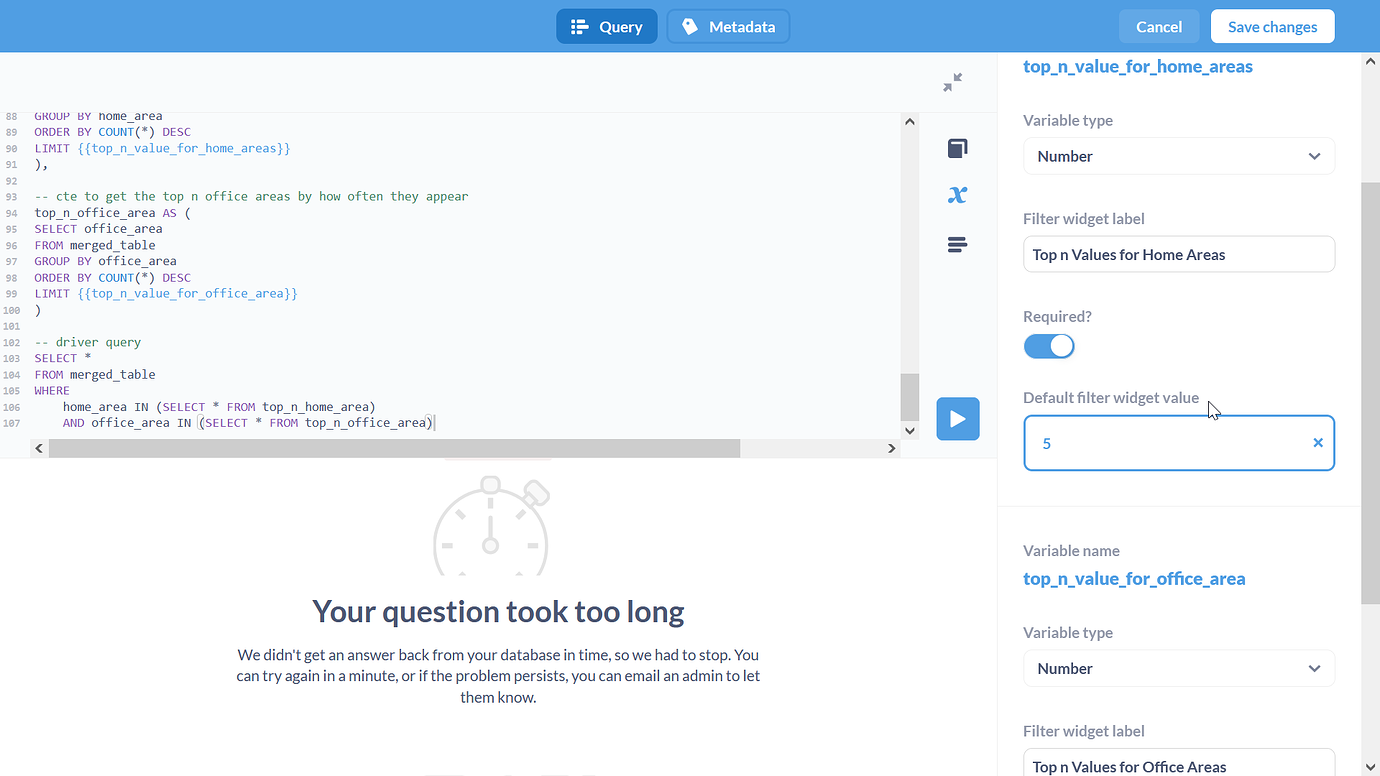
Task: Open home areas Variable type dropdown
Action: tap(1178, 156)
